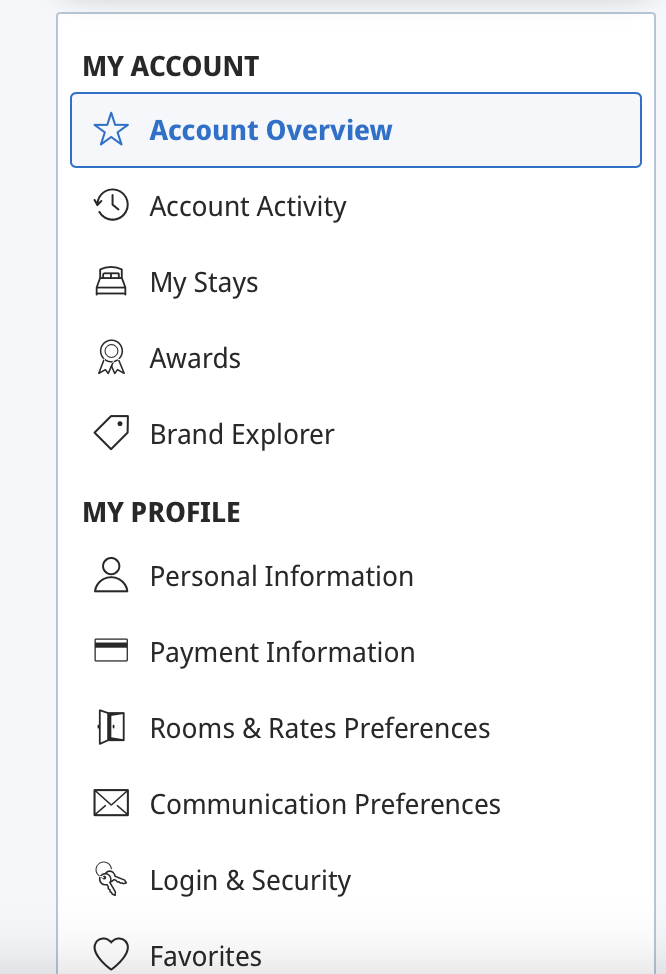Click the star icon beside Account Overview
The image size is (666, 974).
pos(111,130)
